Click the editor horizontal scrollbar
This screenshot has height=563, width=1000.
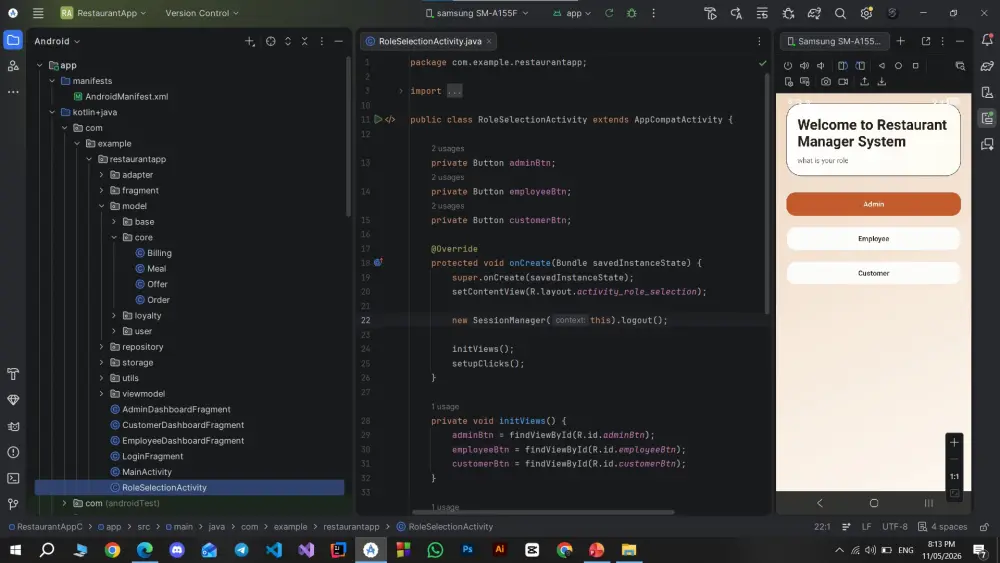(x=543, y=511)
